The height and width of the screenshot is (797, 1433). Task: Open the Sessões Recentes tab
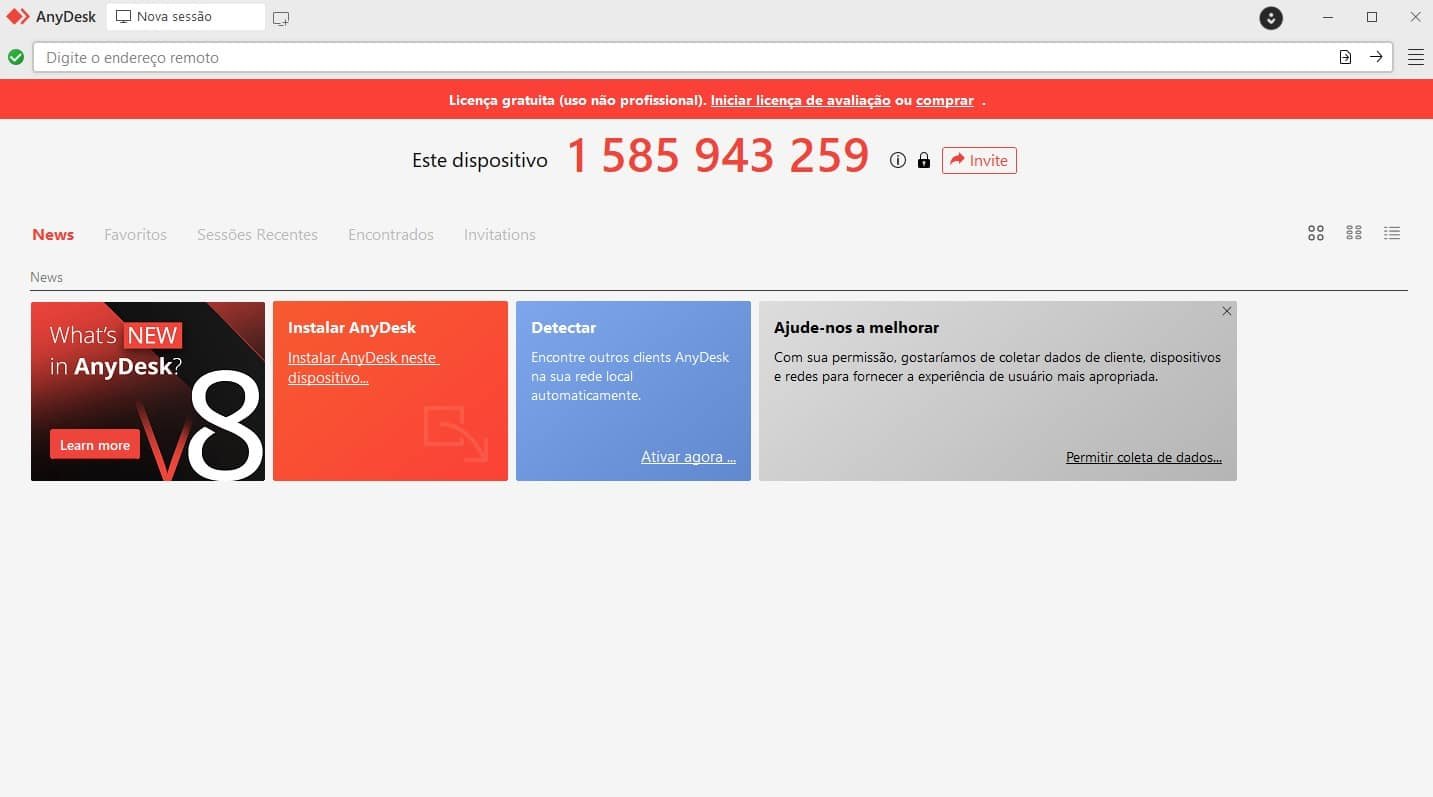click(x=257, y=234)
